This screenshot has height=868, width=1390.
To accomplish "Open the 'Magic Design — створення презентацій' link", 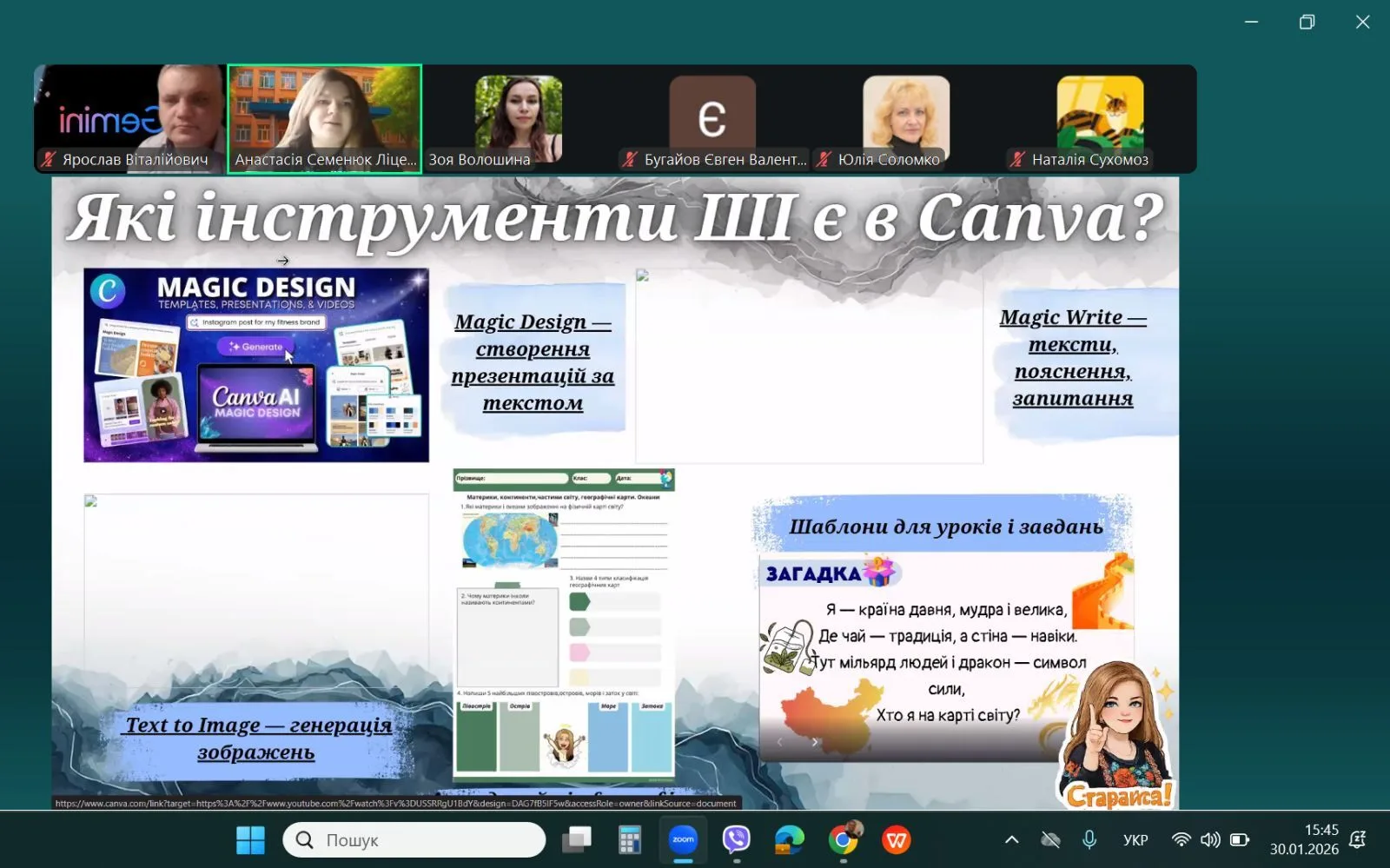I will tap(533, 362).
